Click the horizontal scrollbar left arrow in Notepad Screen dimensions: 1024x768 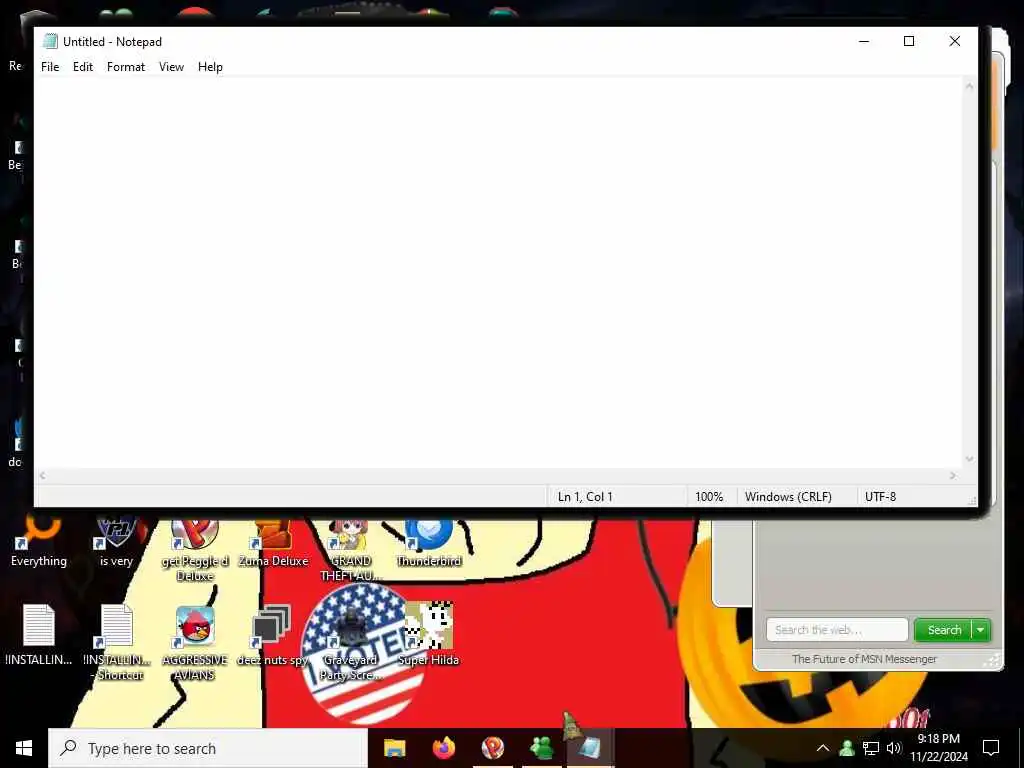(x=42, y=476)
